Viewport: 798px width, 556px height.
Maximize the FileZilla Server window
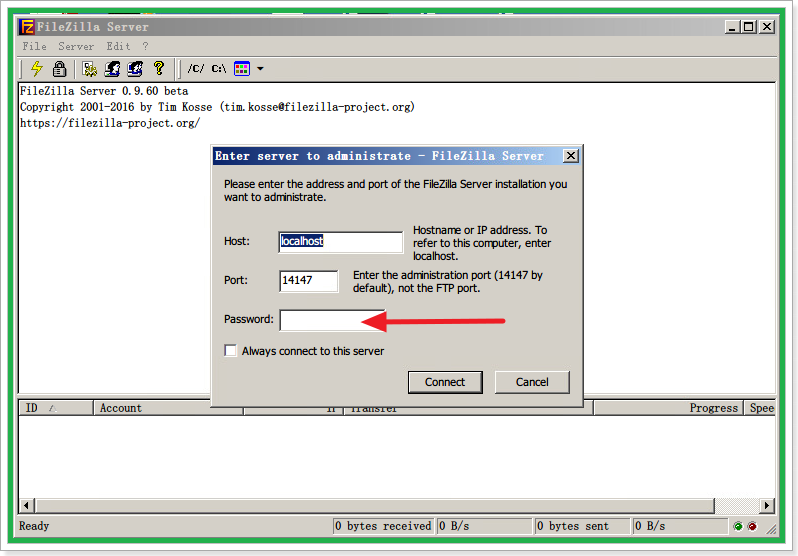pyautogui.click(x=749, y=26)
